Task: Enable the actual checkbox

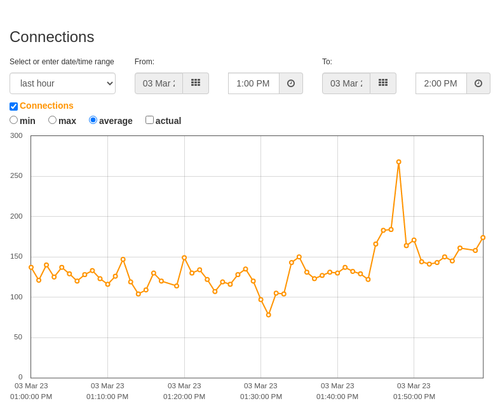Action: pyautogui.click(x=150, y=120)
